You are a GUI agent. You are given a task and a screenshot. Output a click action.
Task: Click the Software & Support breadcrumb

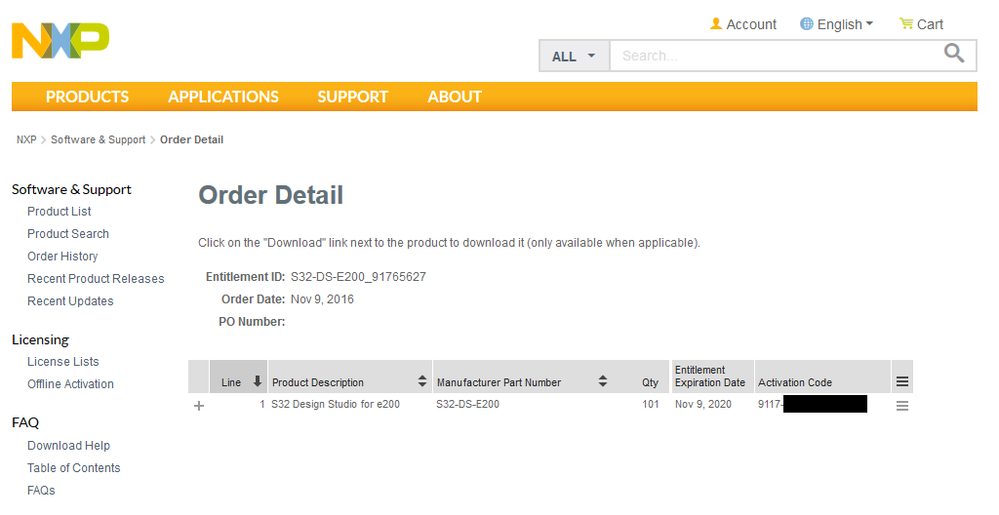point(98,140)
